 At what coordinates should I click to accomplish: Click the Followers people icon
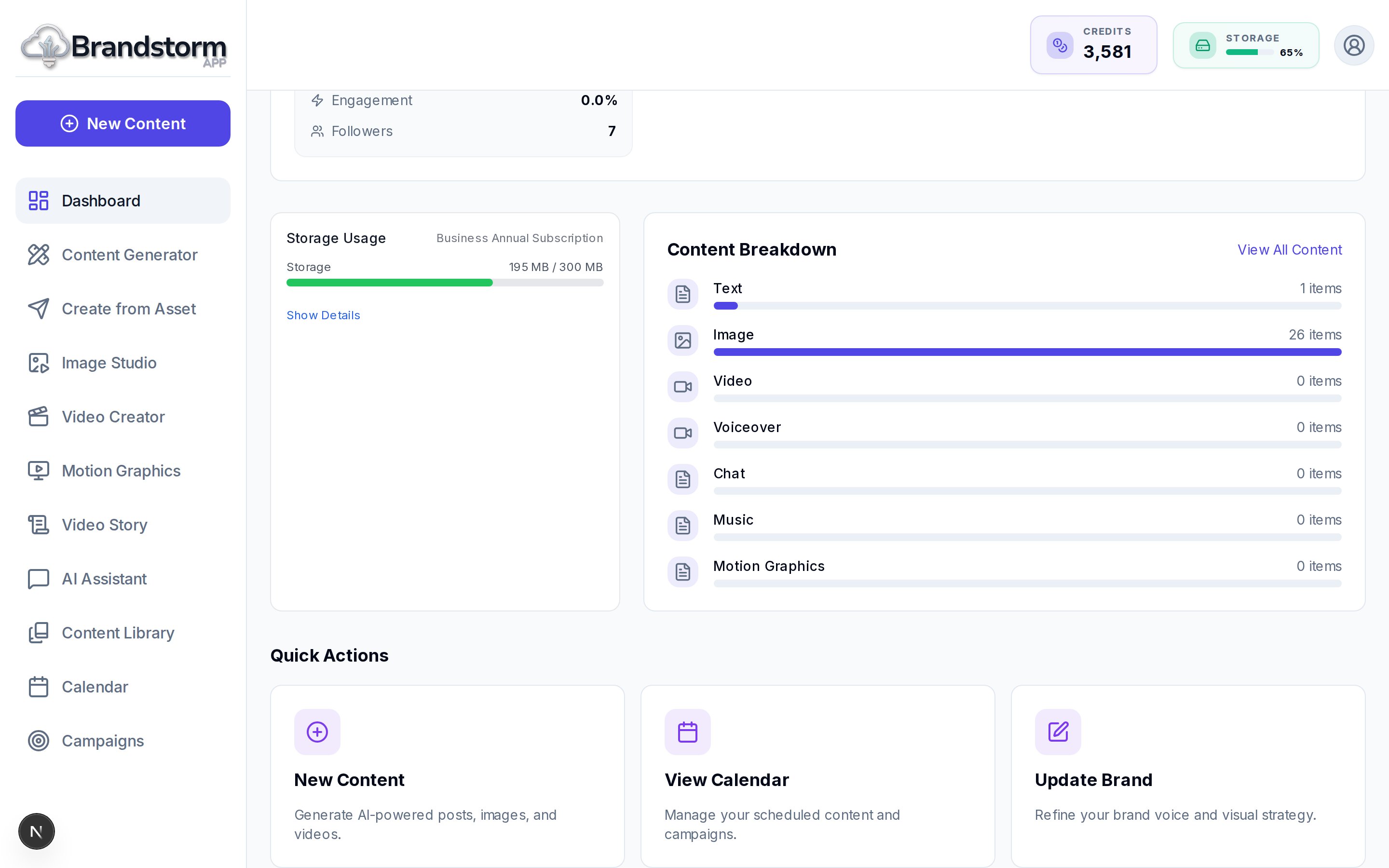(x=317, y=132)
